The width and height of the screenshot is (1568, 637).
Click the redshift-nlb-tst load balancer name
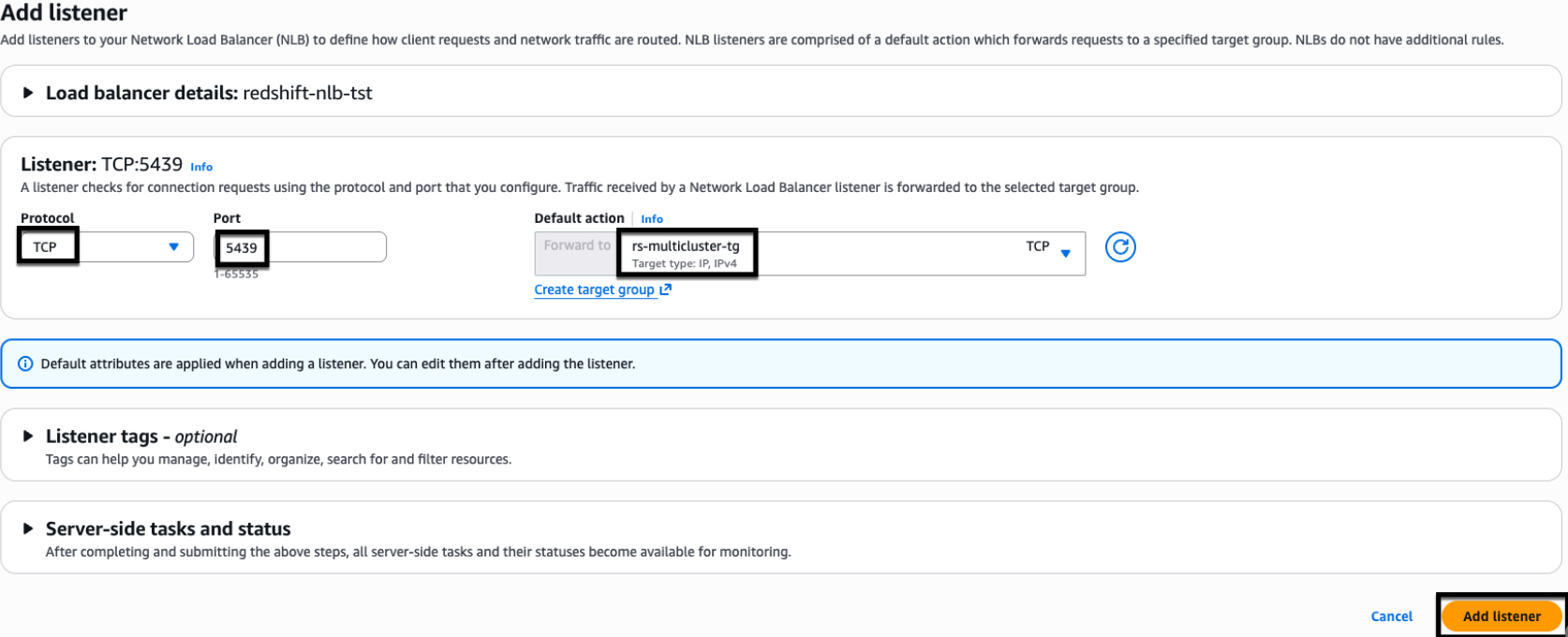click(x=307, y=93)
